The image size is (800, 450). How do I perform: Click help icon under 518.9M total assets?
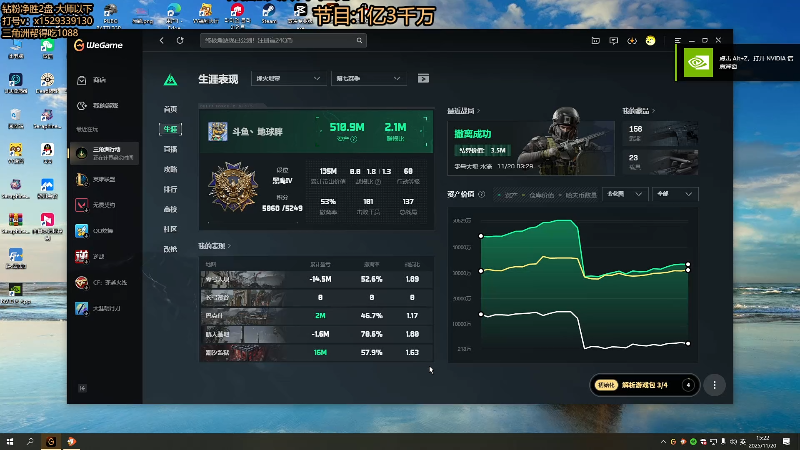pos(354,139)
